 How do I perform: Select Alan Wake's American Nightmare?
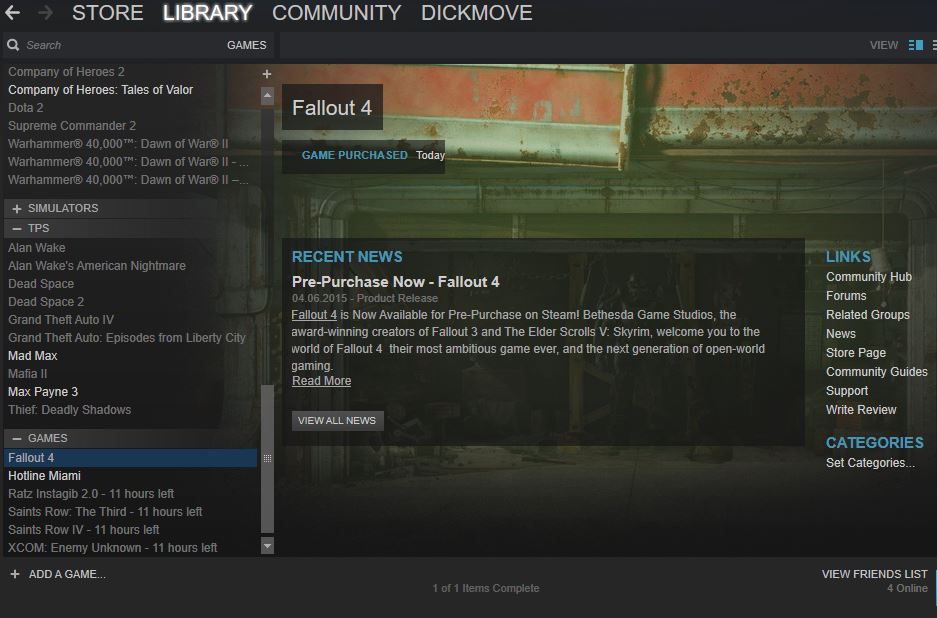[x=97, y=265]
